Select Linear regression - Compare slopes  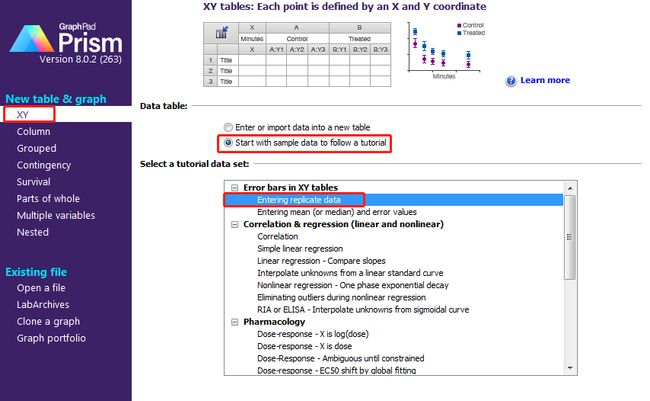coord(321,261)
